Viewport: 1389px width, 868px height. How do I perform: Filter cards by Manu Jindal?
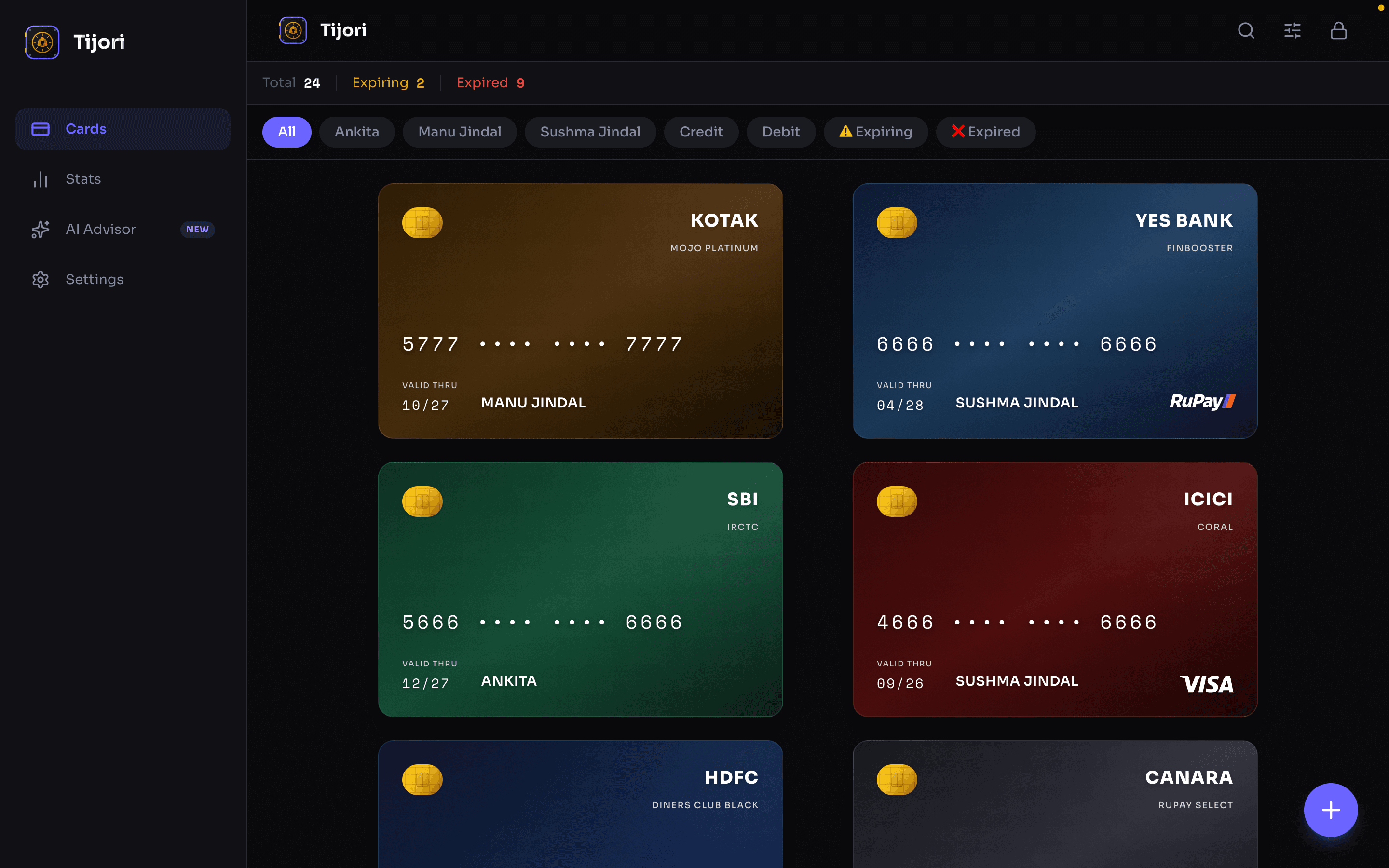(x=460, y=132)
